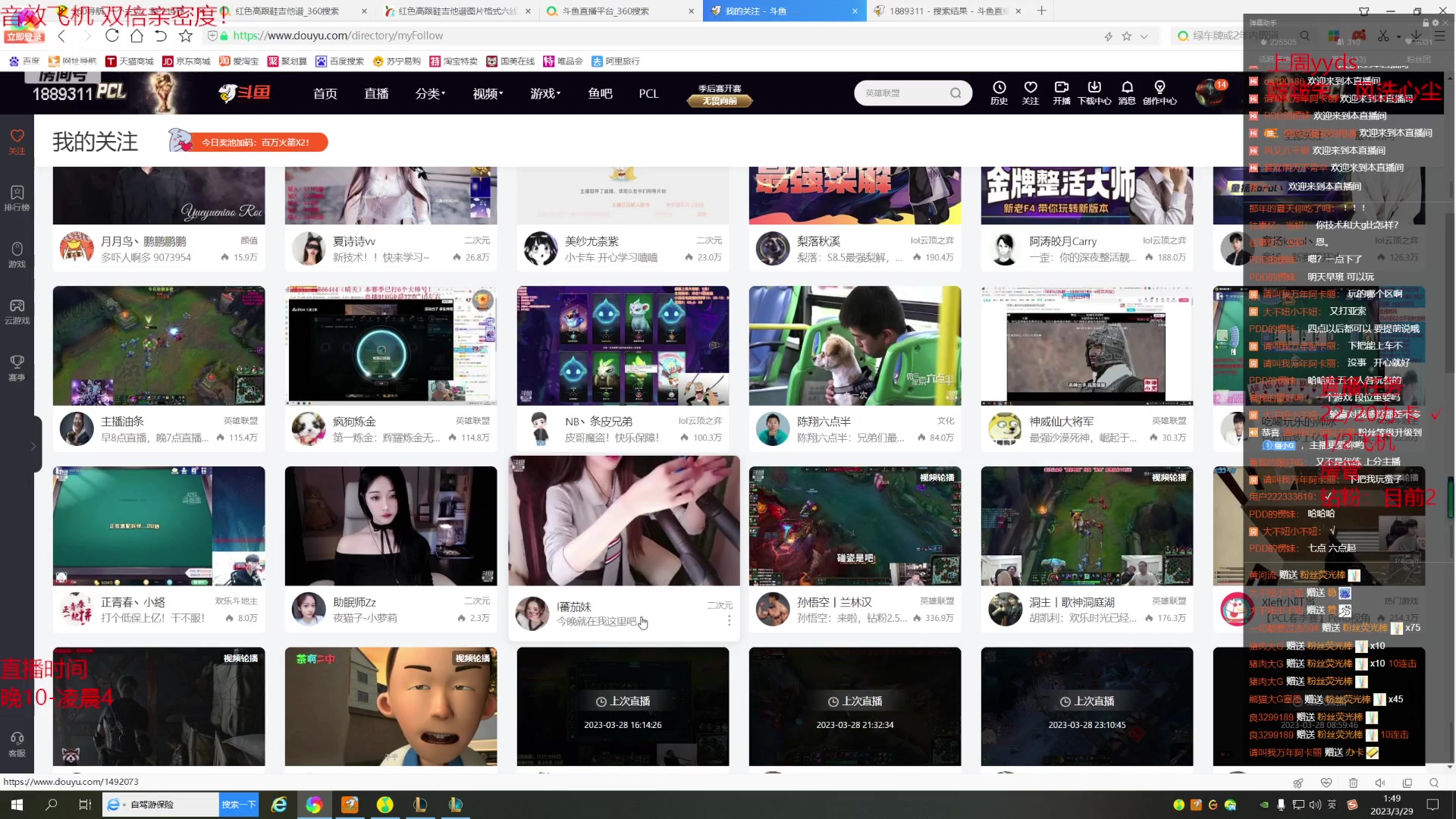Click the browser back arrow
The height and width of the screenshot is (819, 1456).
tap(62, 36)
